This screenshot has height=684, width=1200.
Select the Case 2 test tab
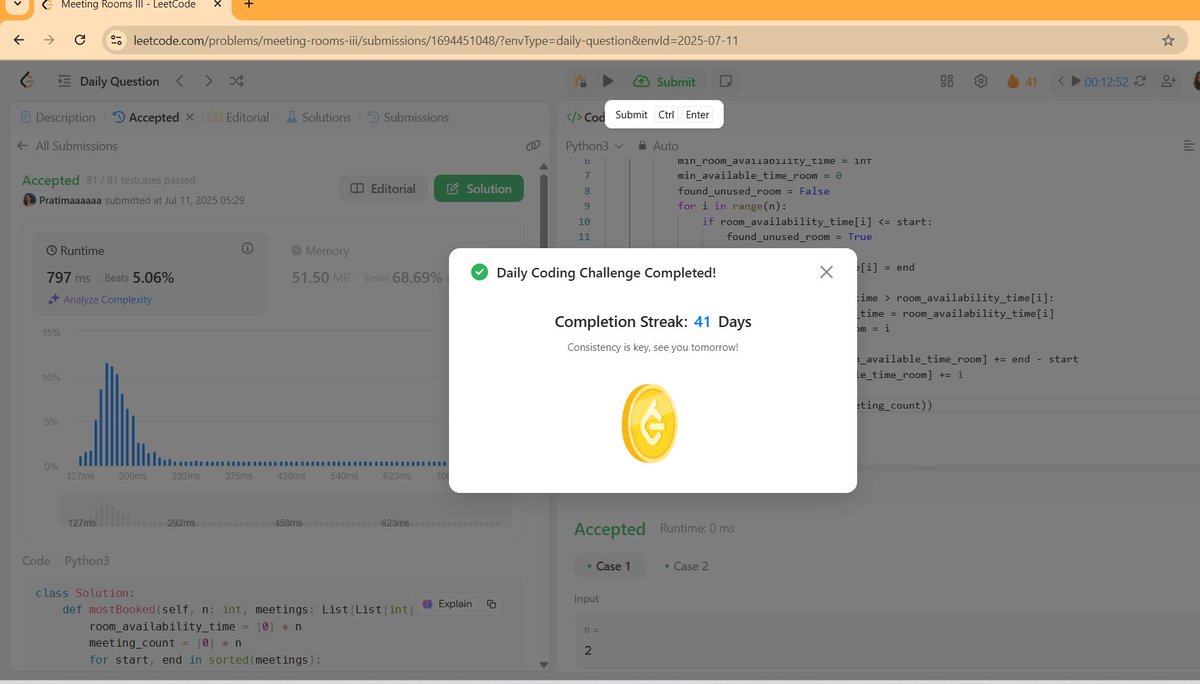click(x=688, y=565)
